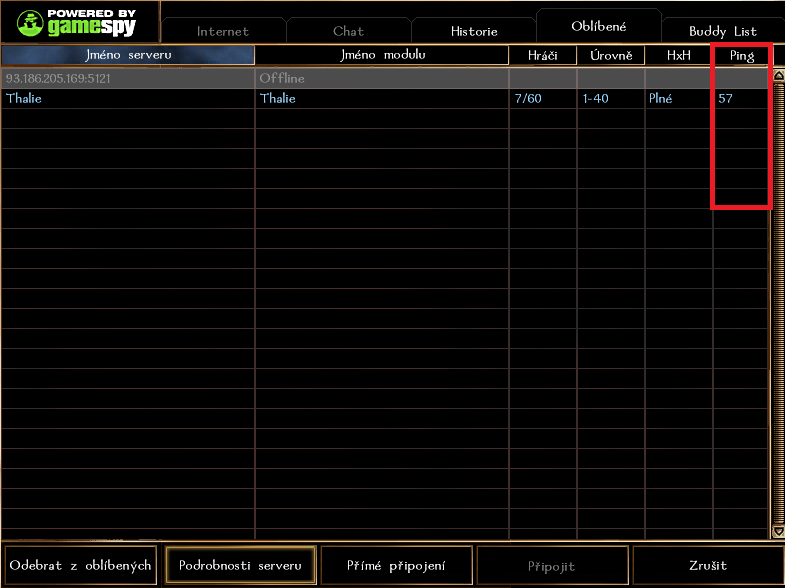Open Podrobnosti serveru
785x588 pixels.
(x=240, y=566)
